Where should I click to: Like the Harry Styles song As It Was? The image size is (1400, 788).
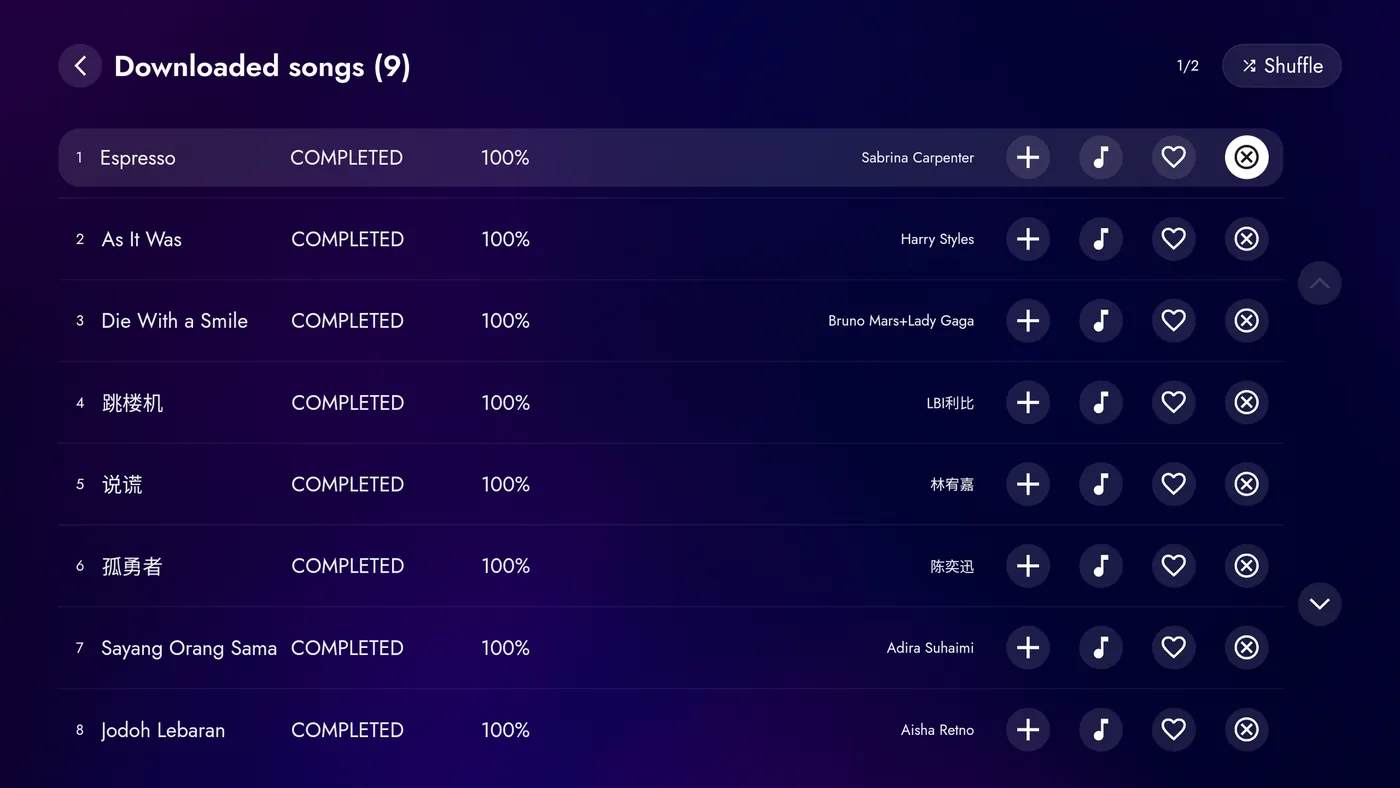[1173, 239]
